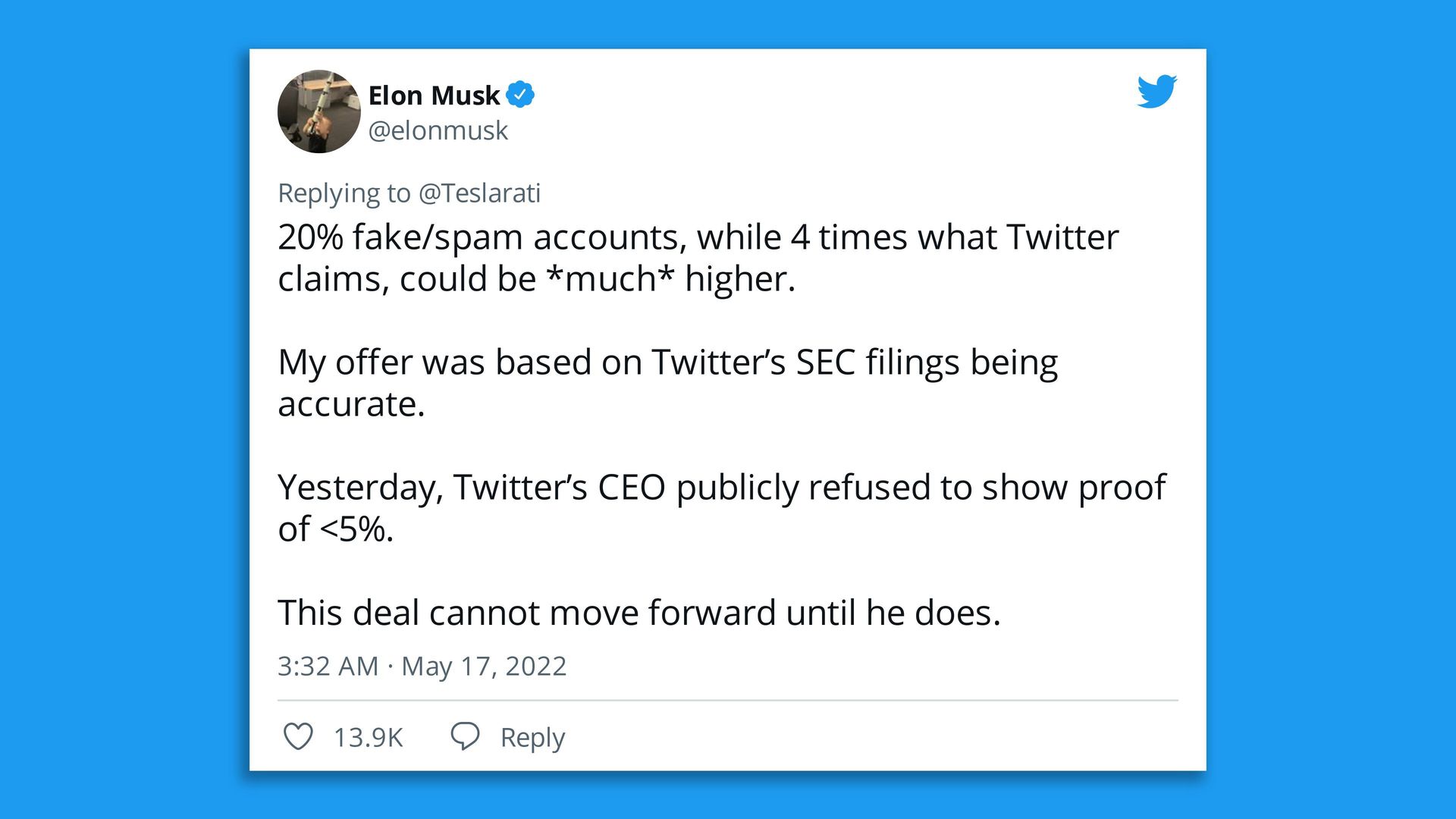Click the "*much*" word in the tweet
Viewport: 1456px width, 819px height.
pos(610,279)
